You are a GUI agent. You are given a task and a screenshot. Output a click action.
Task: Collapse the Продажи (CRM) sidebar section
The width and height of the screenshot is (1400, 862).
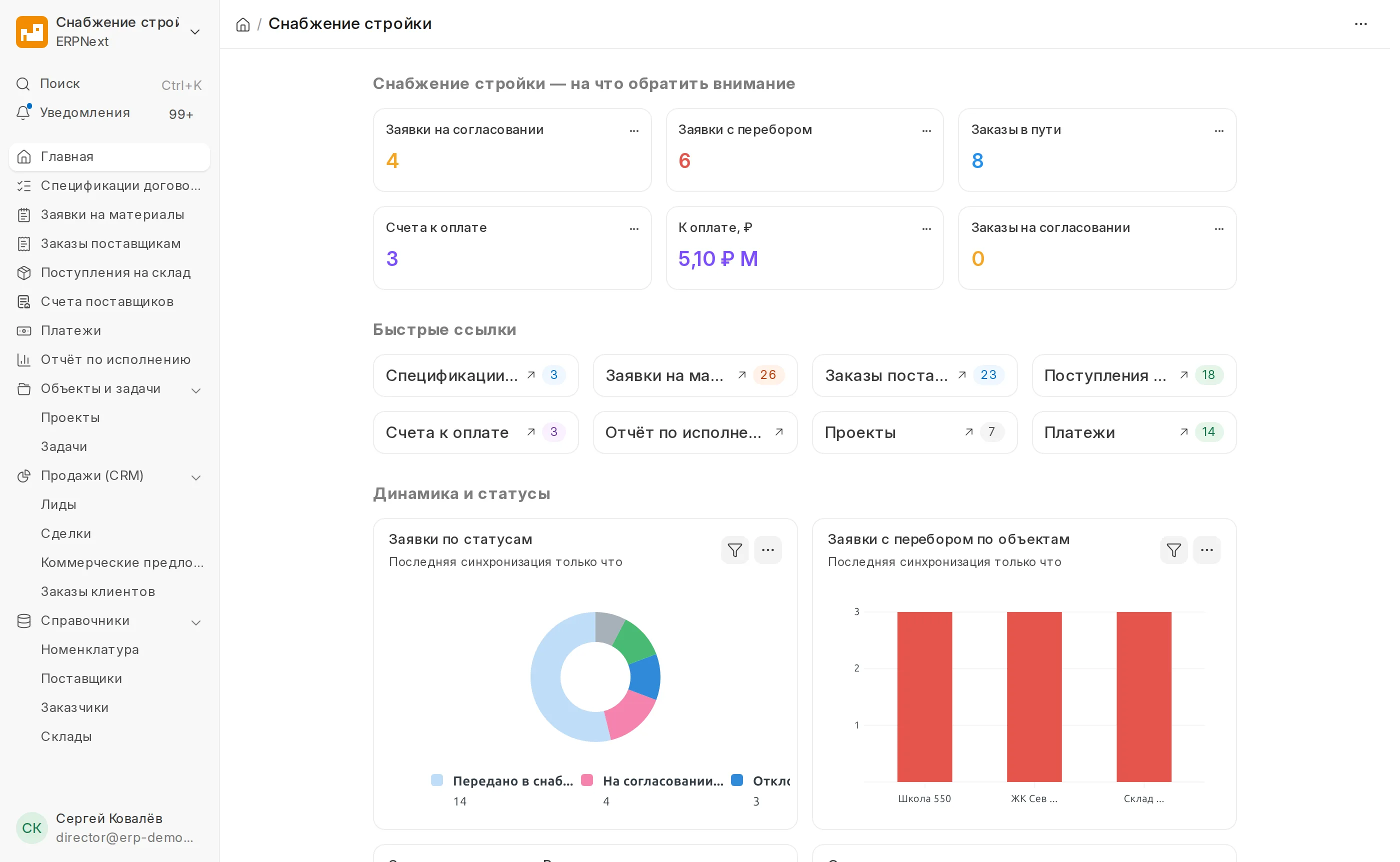[197, 480]
